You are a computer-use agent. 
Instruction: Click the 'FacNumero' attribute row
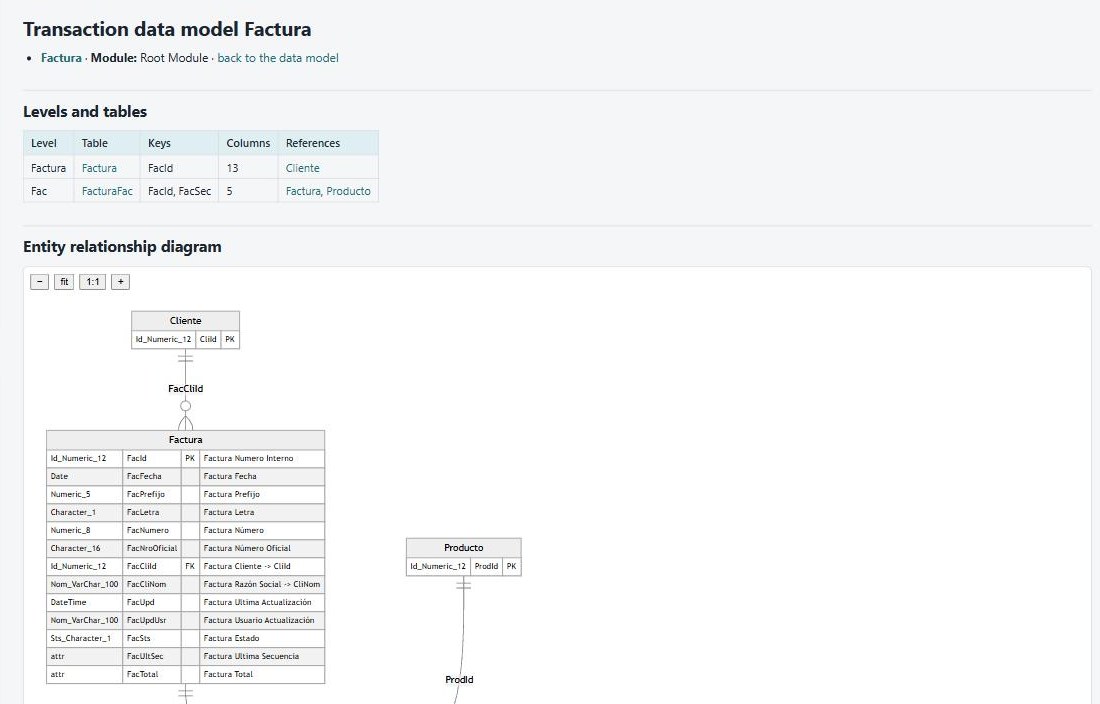coord(185,530)
